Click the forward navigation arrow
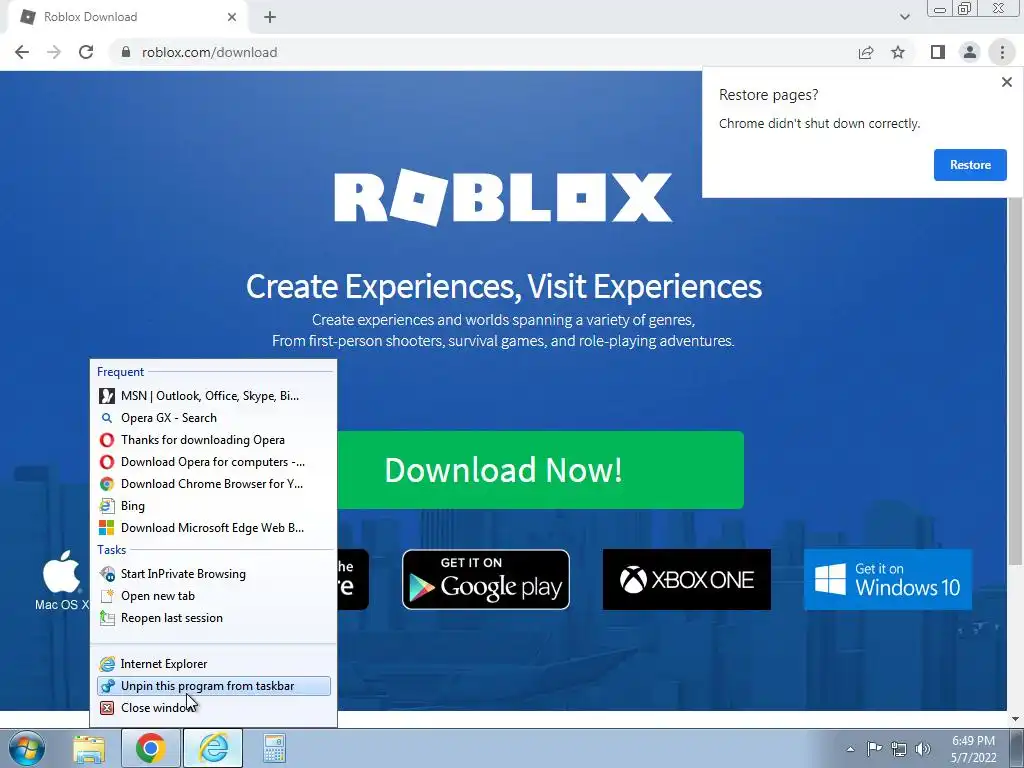Screen dimensions: 1024x768 (x=54, y=52)
